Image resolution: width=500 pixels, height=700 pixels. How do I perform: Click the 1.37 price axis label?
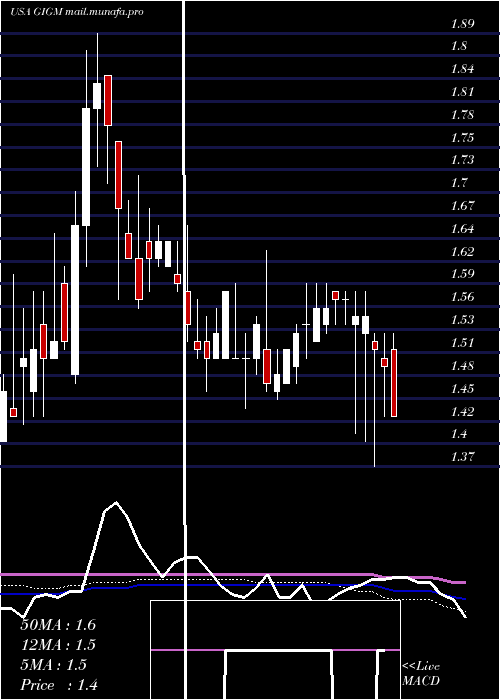click(462, 457)
